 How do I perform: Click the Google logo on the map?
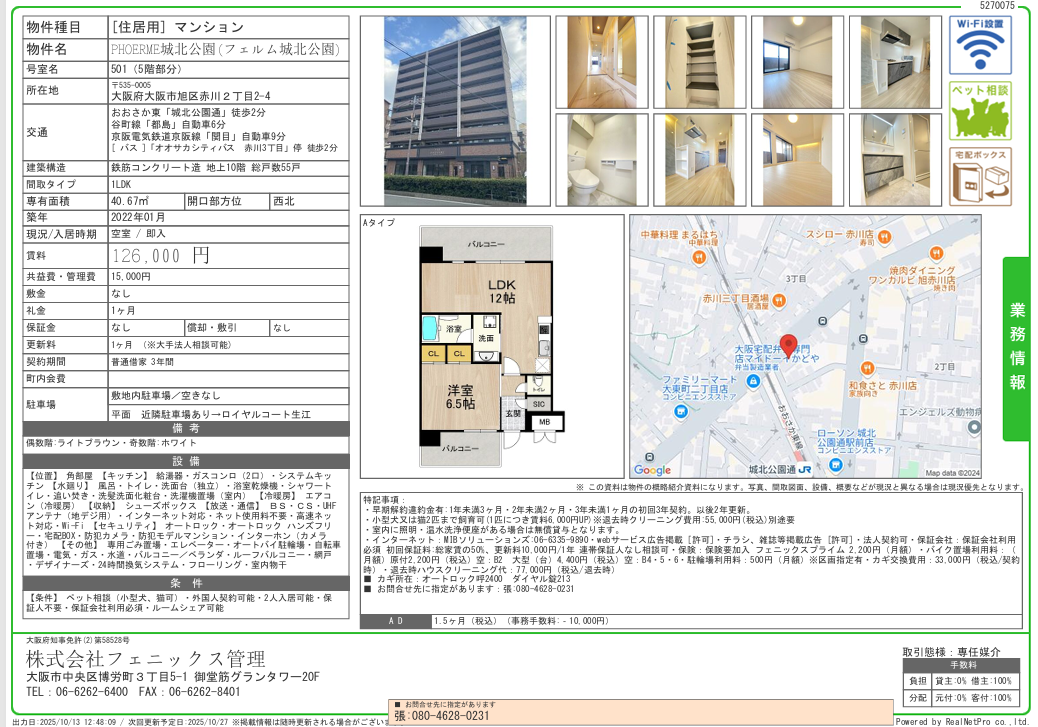point(653,470)
